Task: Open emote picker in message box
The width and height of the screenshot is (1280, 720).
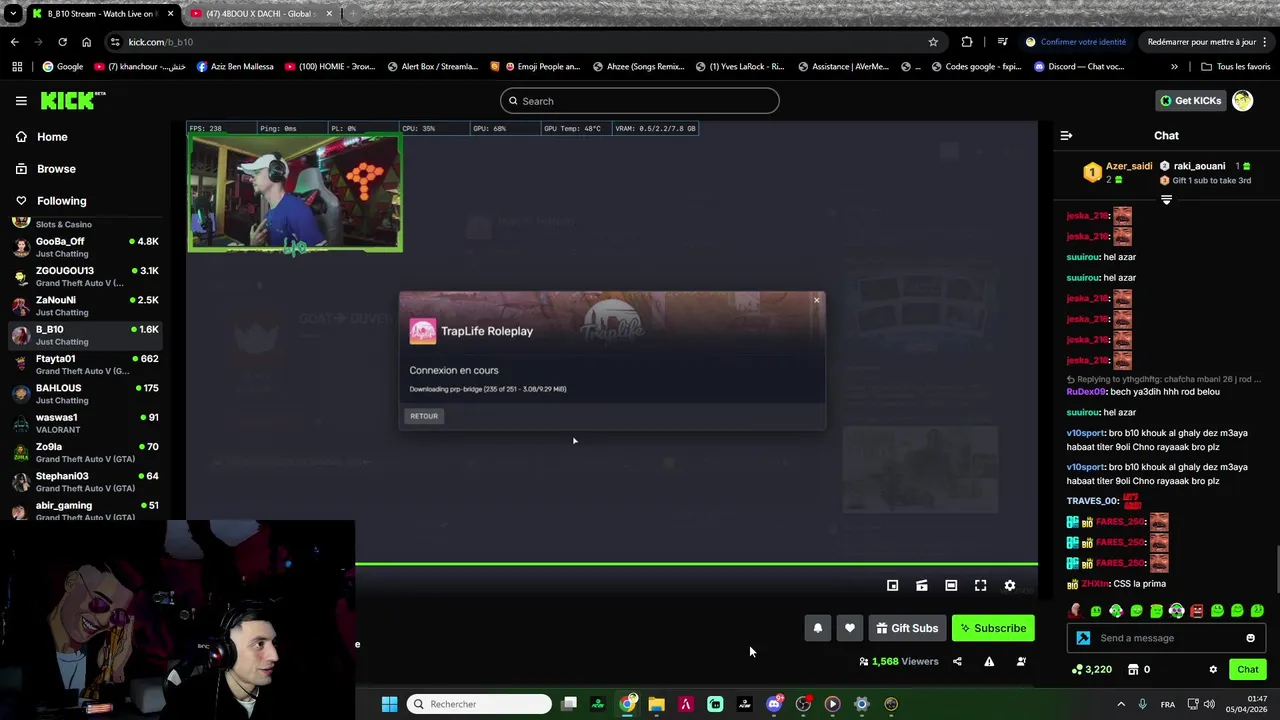Action: [1250, 638]
